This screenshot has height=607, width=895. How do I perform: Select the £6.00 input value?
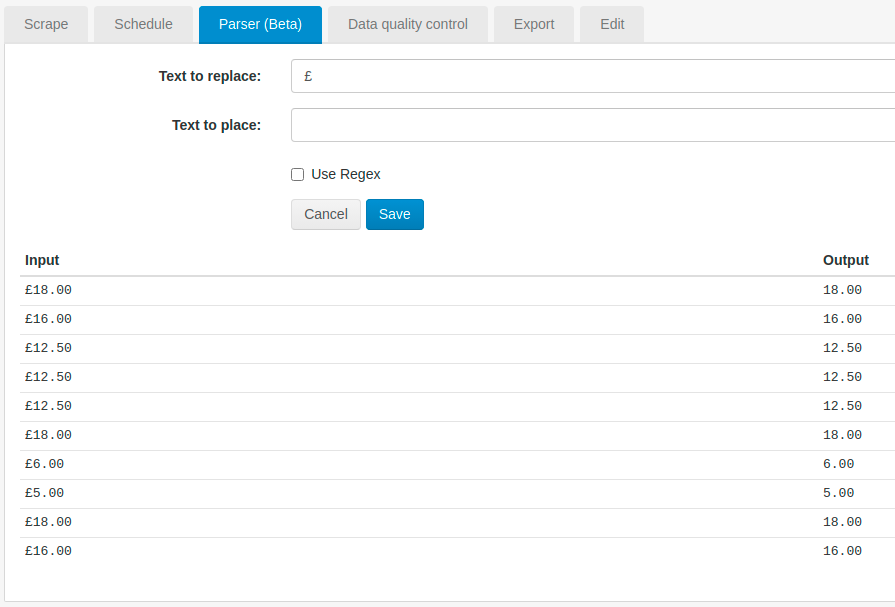click(x=43, y=463)
